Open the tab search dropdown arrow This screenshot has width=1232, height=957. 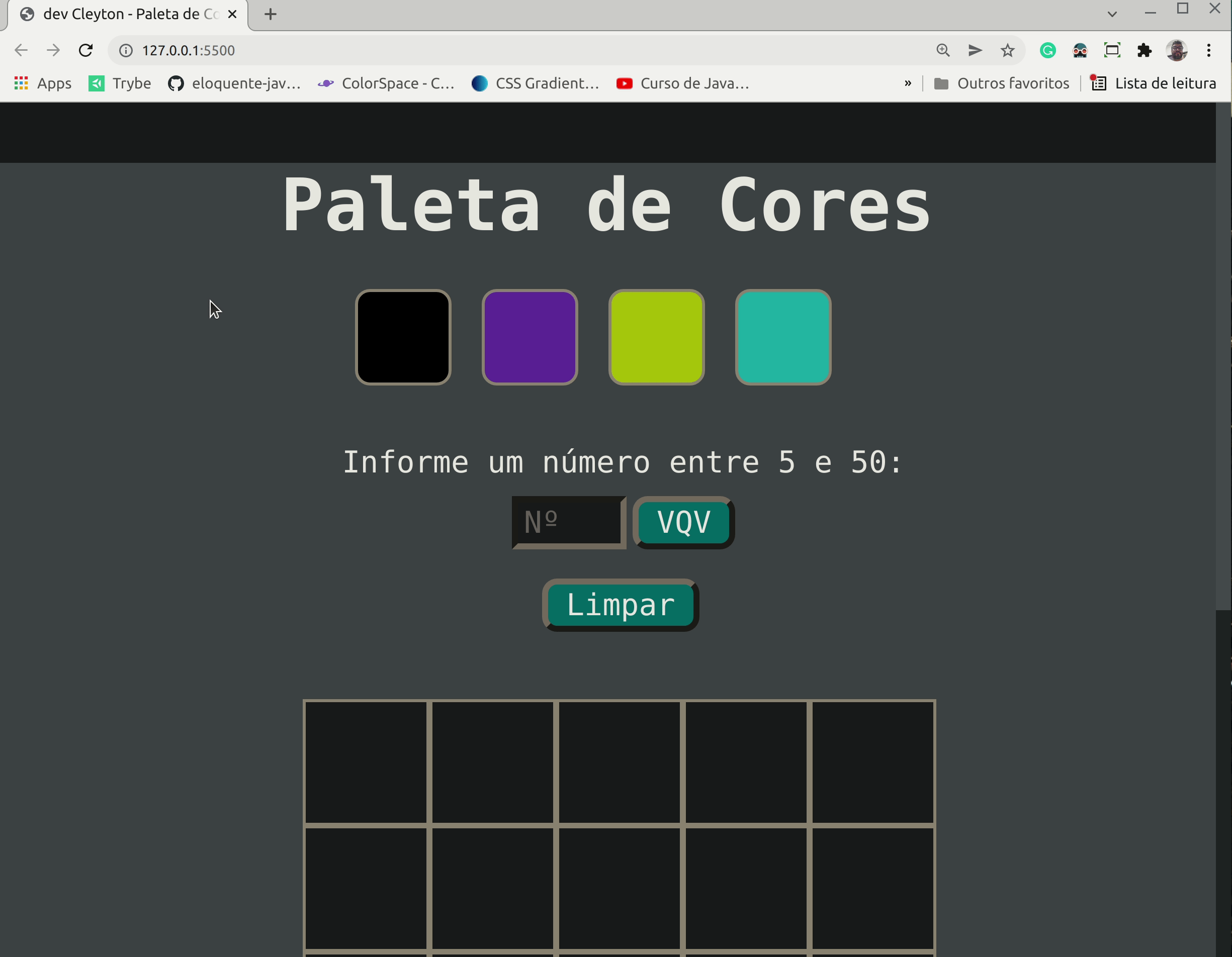tap(1111, 14)
